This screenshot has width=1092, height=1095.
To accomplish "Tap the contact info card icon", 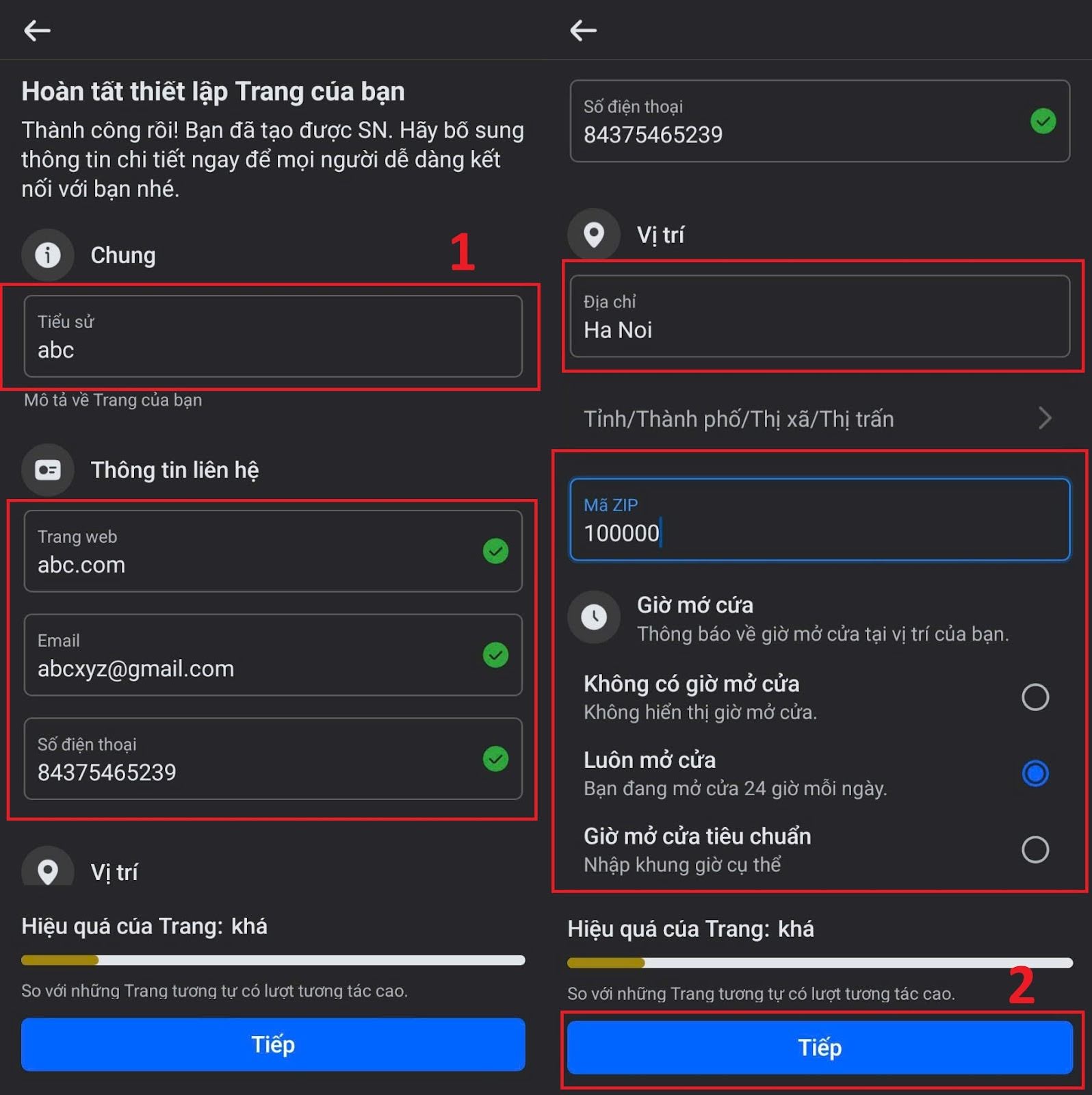I will (x=47, y=470).
